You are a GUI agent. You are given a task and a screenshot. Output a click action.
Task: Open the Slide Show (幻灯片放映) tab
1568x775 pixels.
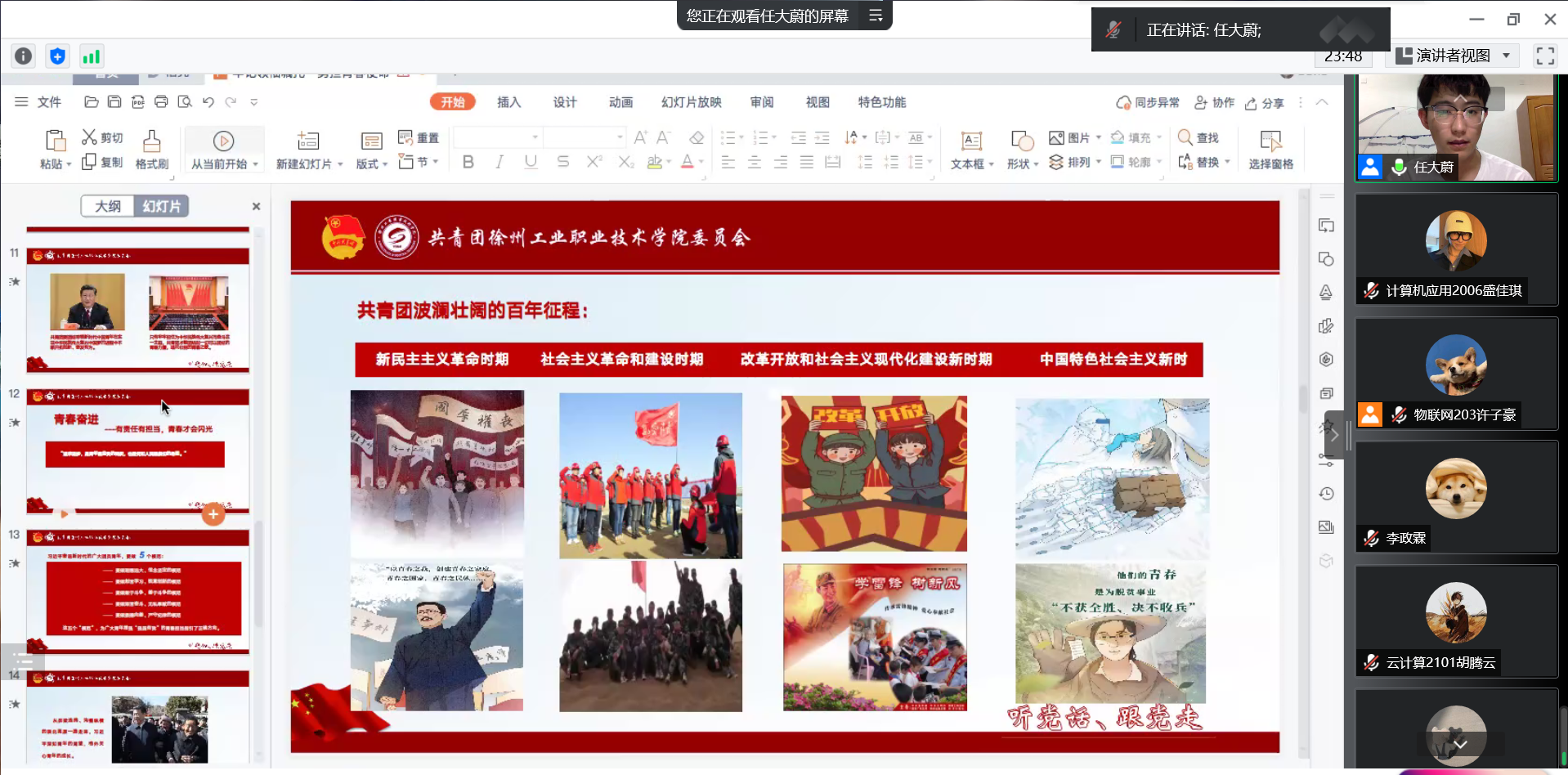[691, 102]
